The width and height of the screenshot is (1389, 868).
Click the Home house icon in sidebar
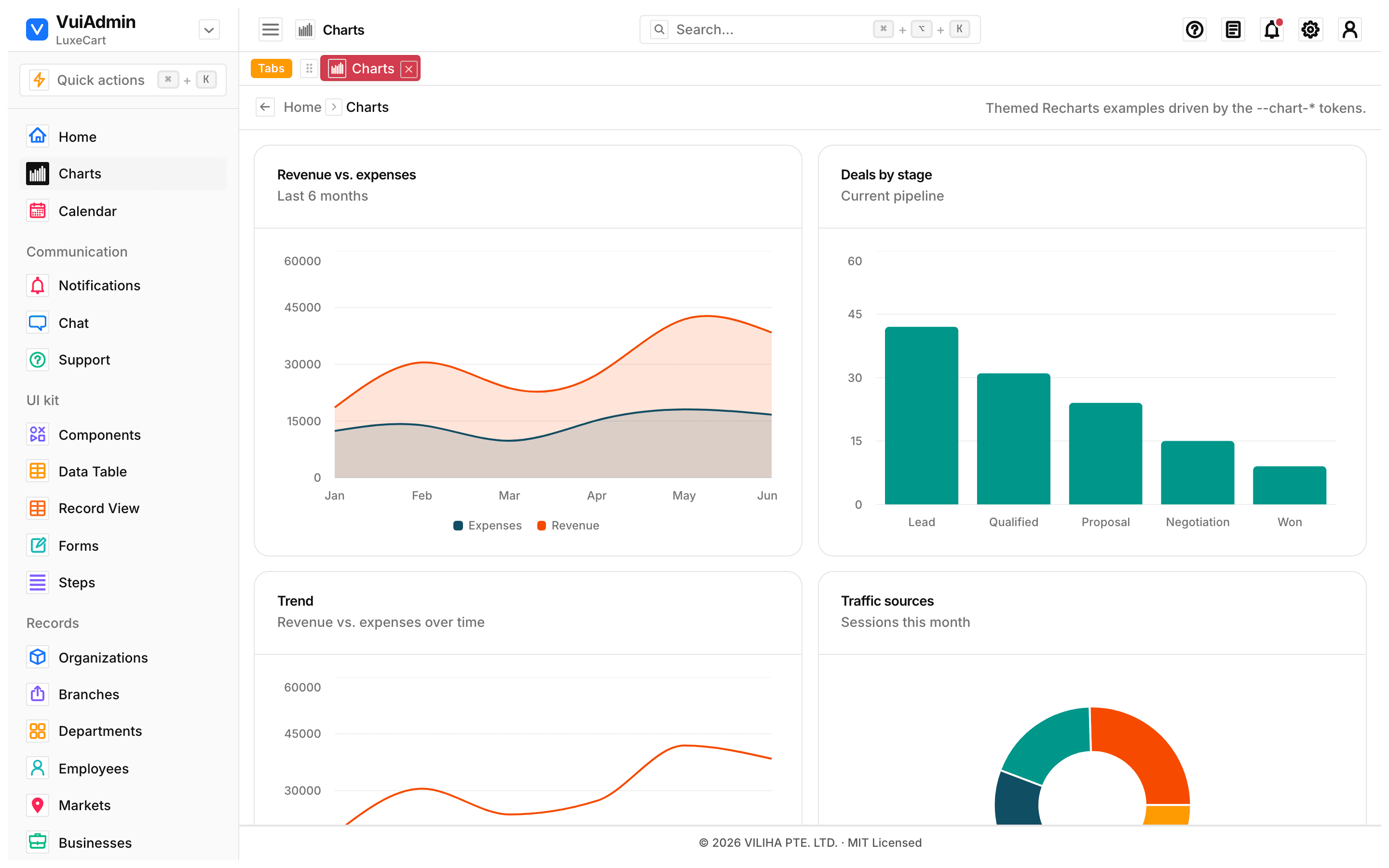[x=37, y=136]
